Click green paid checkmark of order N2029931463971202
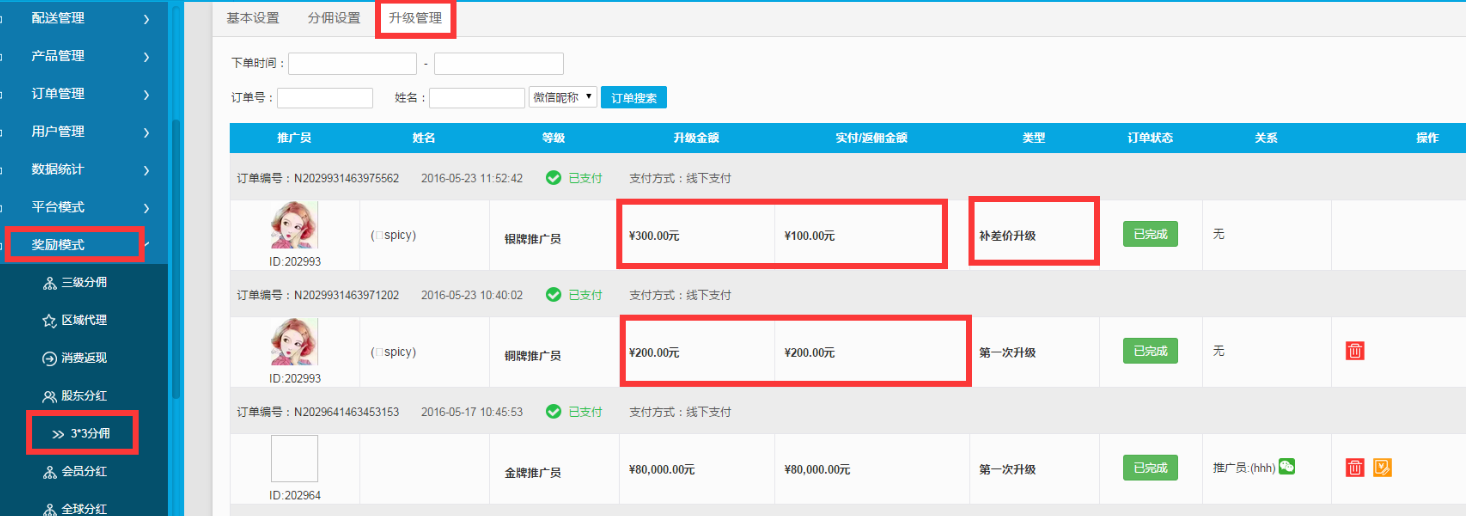The width and height of the screenshot is (1466, 516). [x=554, y=295]
